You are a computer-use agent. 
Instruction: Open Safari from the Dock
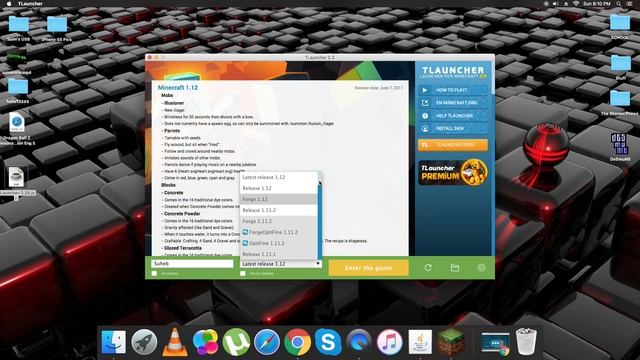(x=267, y=342)
